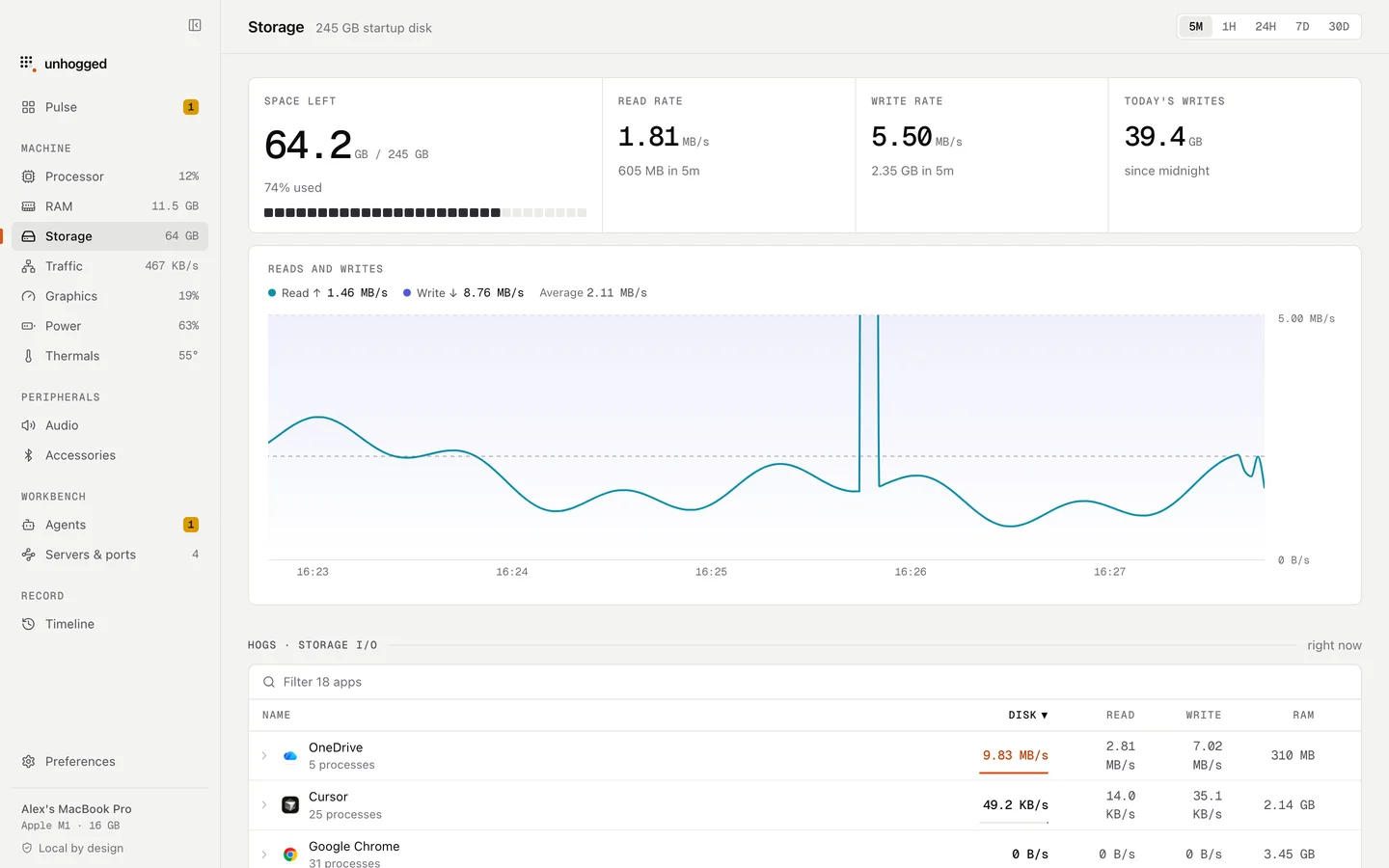Image resolution: width=1389 pixels, height=868 pixels.
Task: Sort by the RAM column header
Action: (x=1303, y=716)
